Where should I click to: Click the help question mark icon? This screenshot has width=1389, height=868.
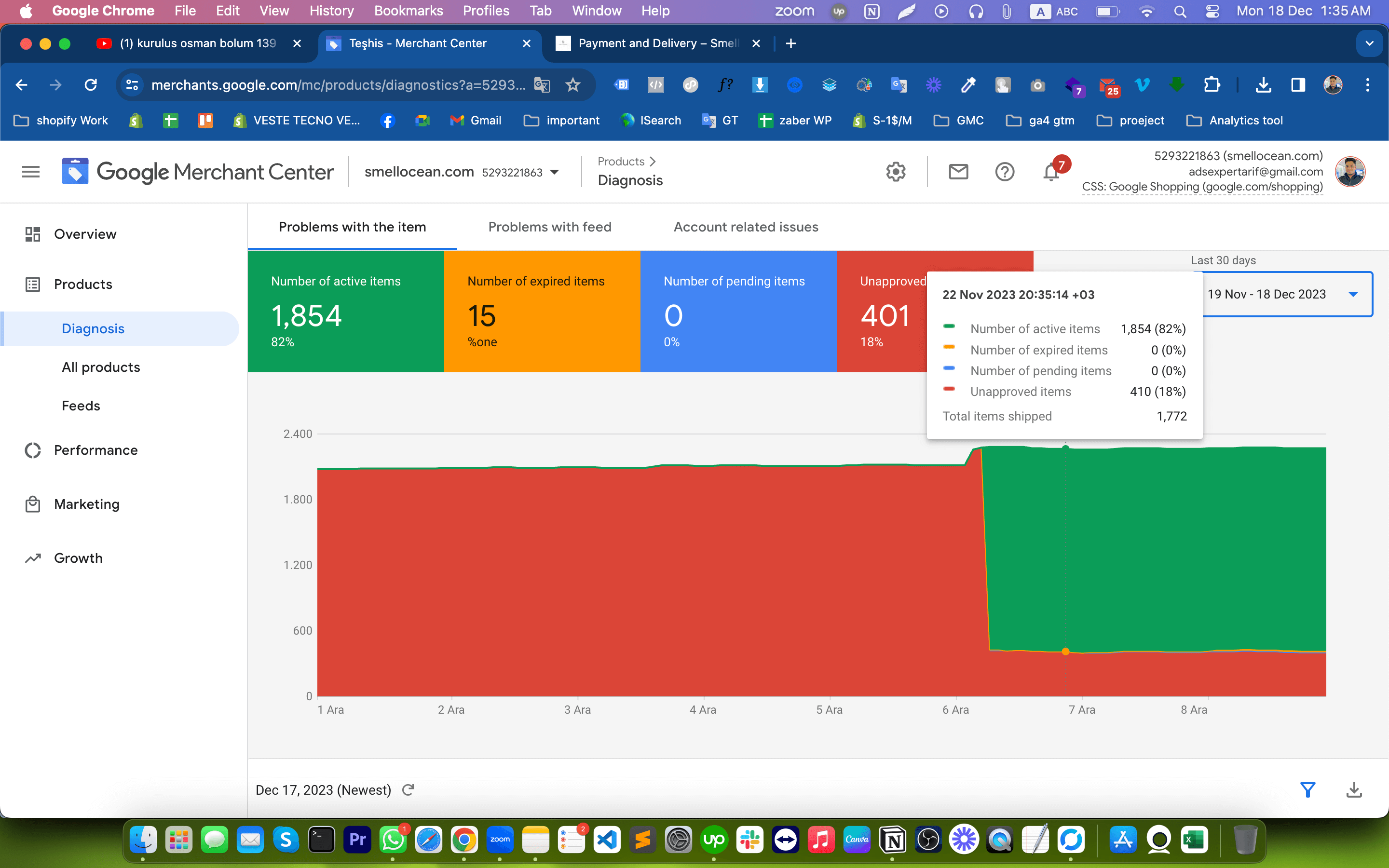[x=1004, y=172]
